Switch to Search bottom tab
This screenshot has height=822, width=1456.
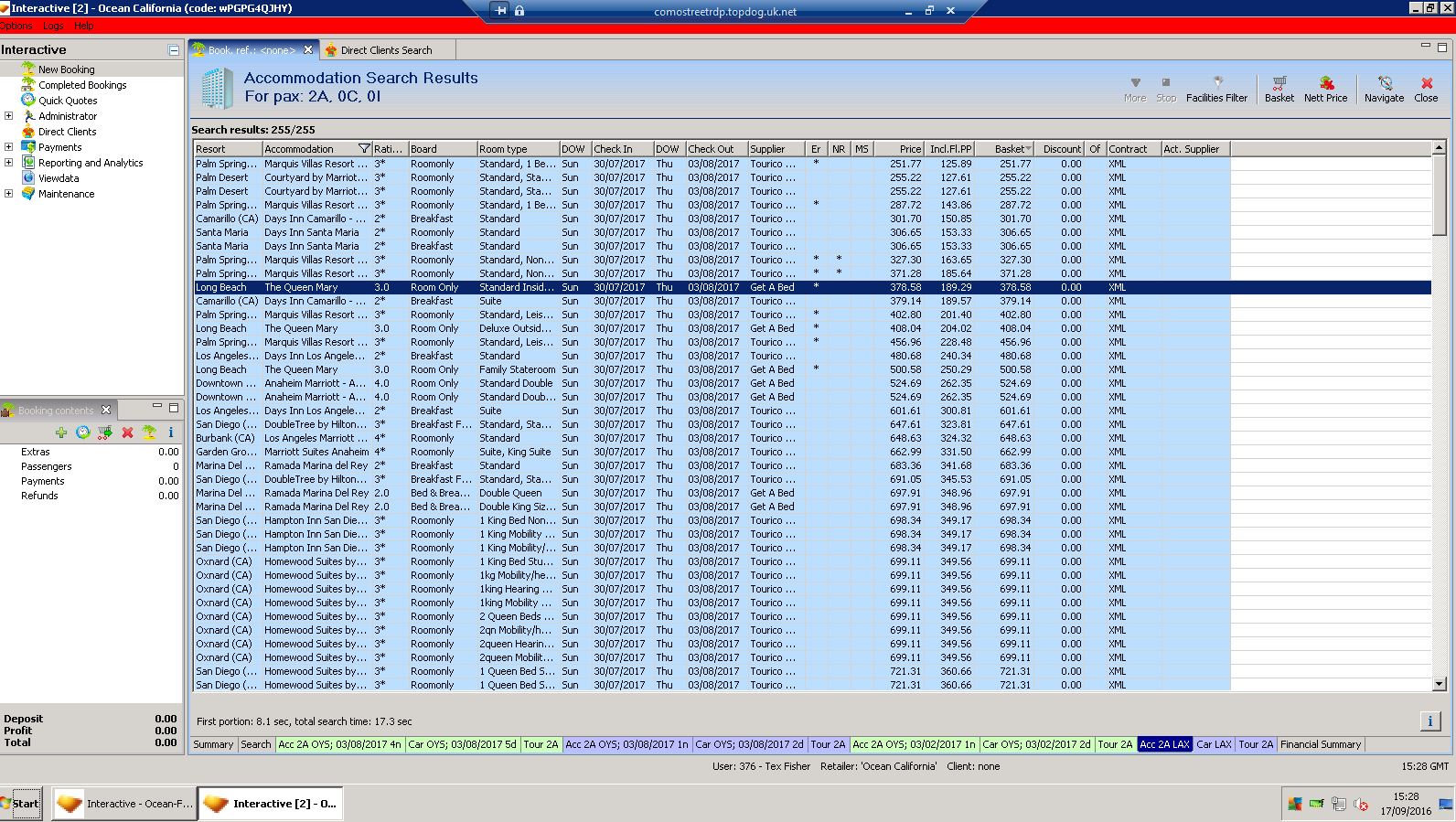point(256,744)
